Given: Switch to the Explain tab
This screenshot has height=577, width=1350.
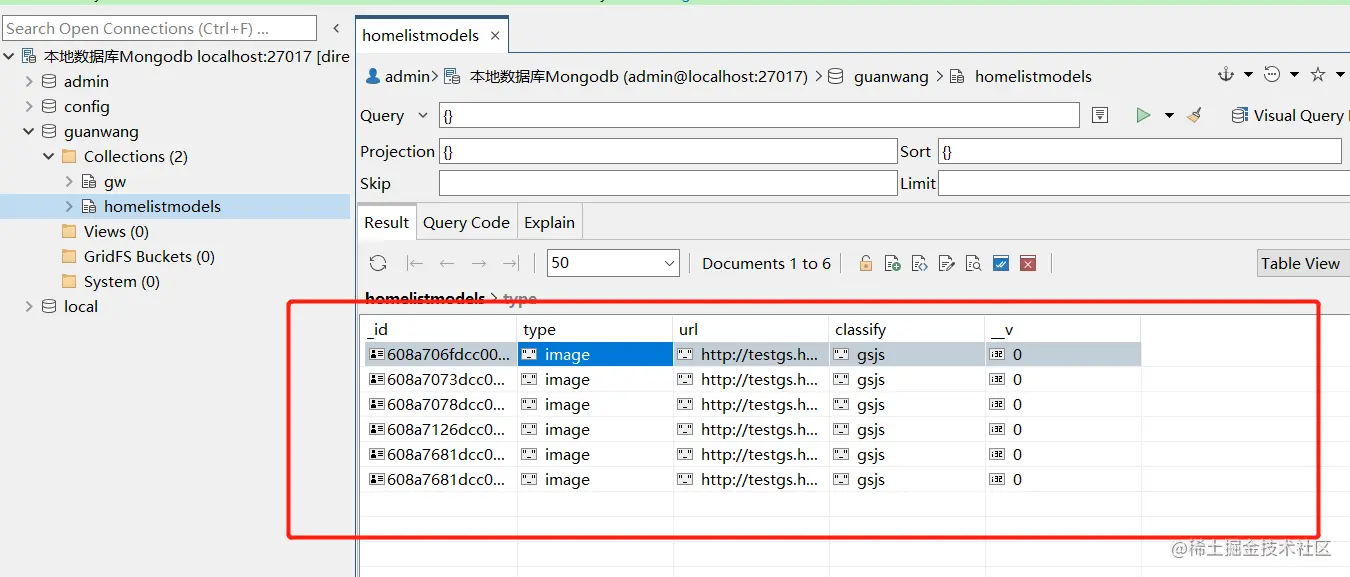Looking at the screenshot, I should 549,222.
